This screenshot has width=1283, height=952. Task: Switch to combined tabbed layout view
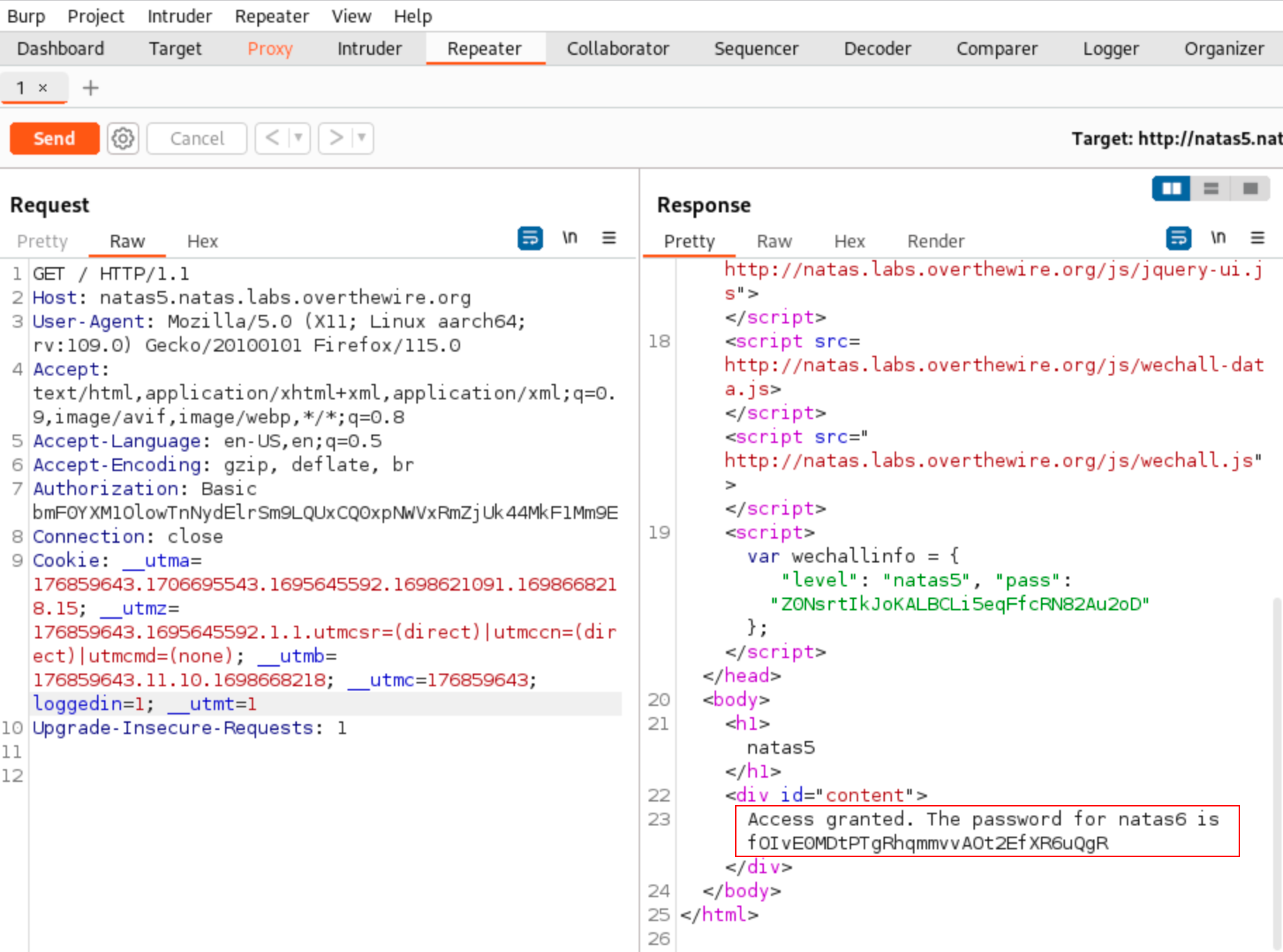(x=1250, y=188)
